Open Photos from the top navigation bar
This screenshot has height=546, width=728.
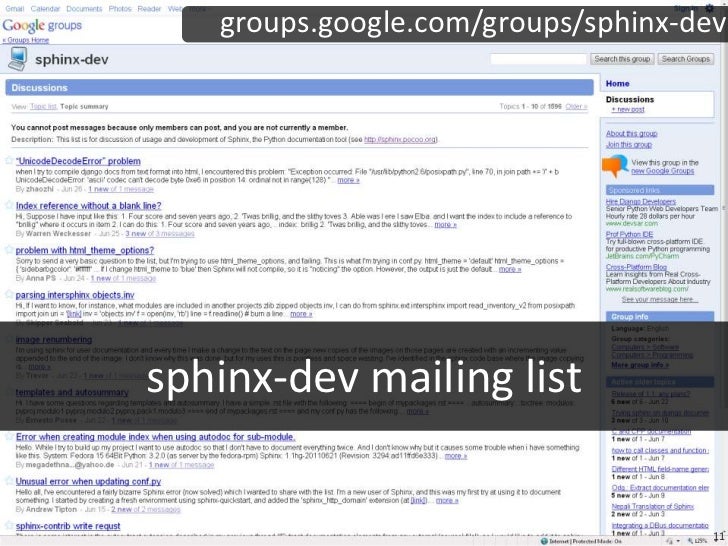coord(120,9)
